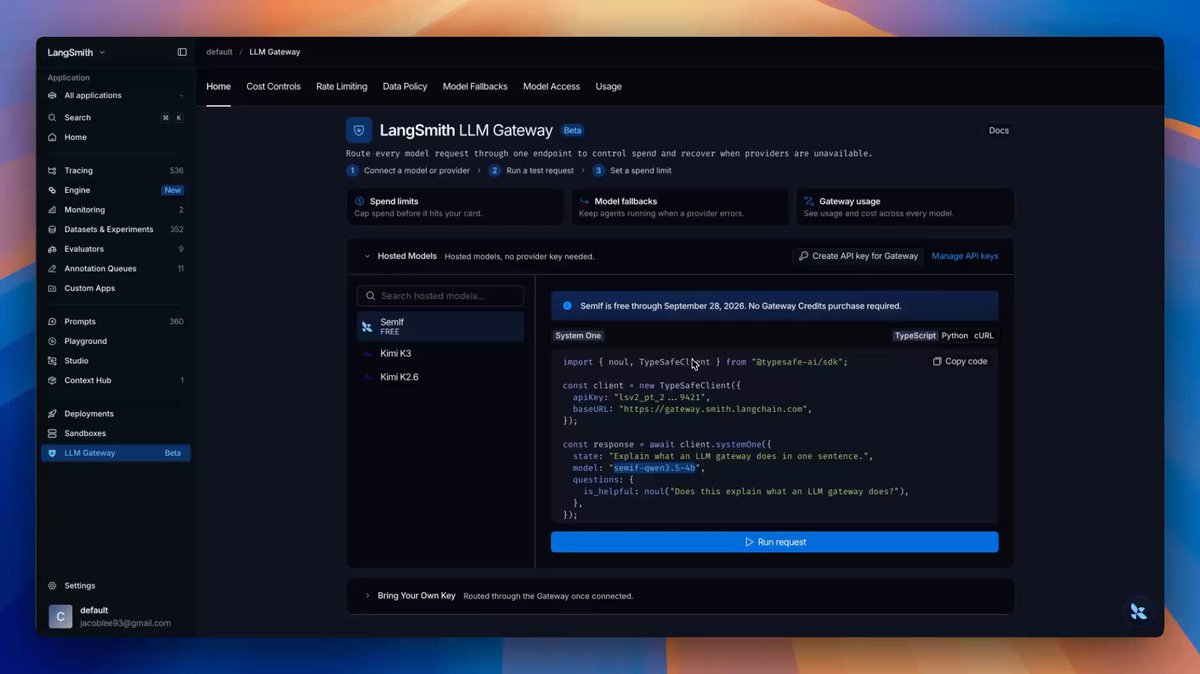The image size is (1200, 674).
Task: Switch code sample to Python
Action: click(x=955, y=336)
